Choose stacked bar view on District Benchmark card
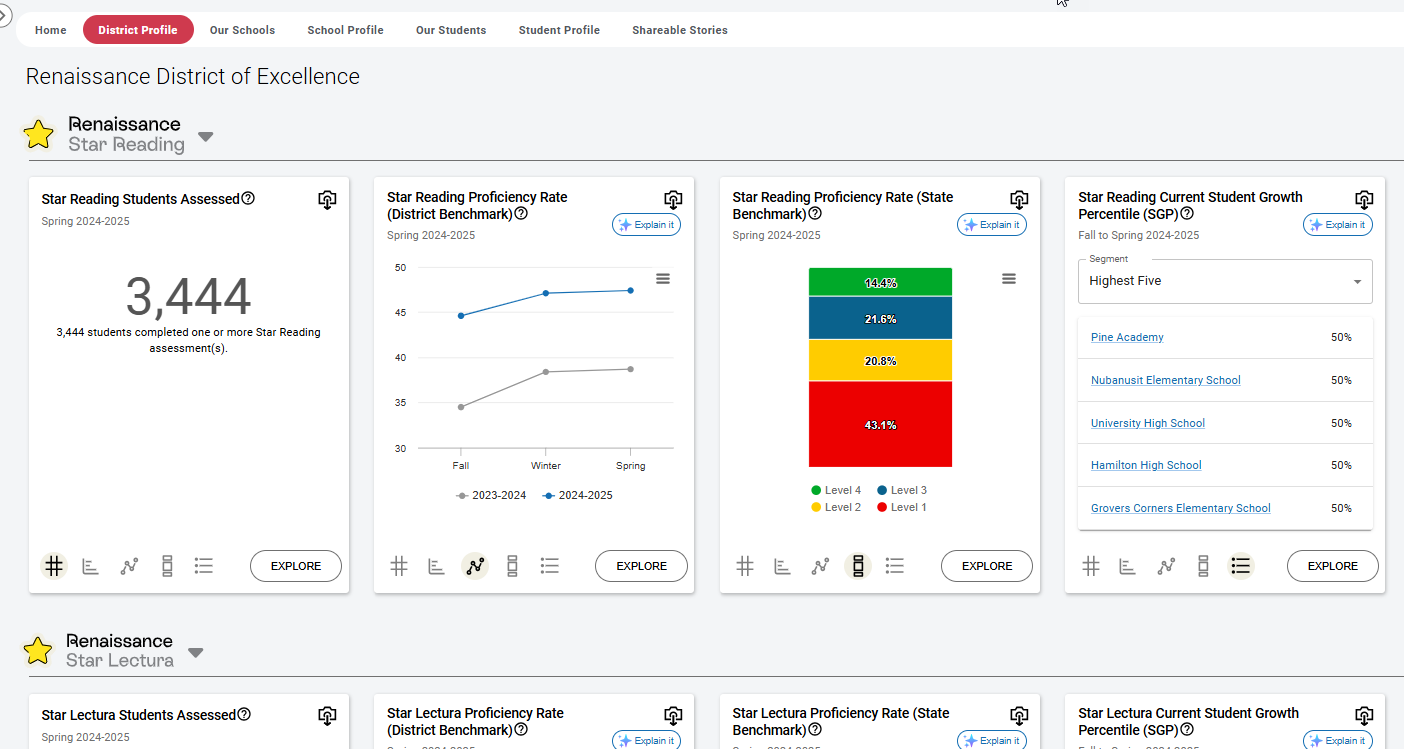The image size is (1404, 749). 512,566
